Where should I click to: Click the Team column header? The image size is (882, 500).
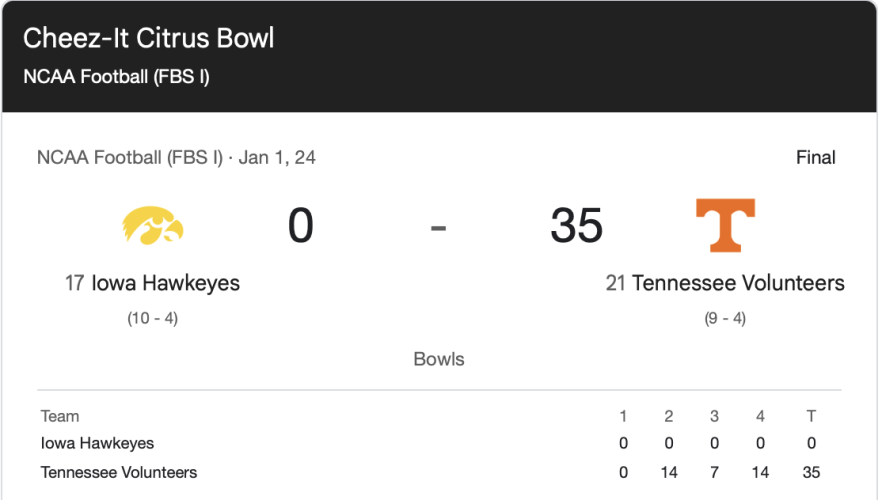(x=60, y=416)
